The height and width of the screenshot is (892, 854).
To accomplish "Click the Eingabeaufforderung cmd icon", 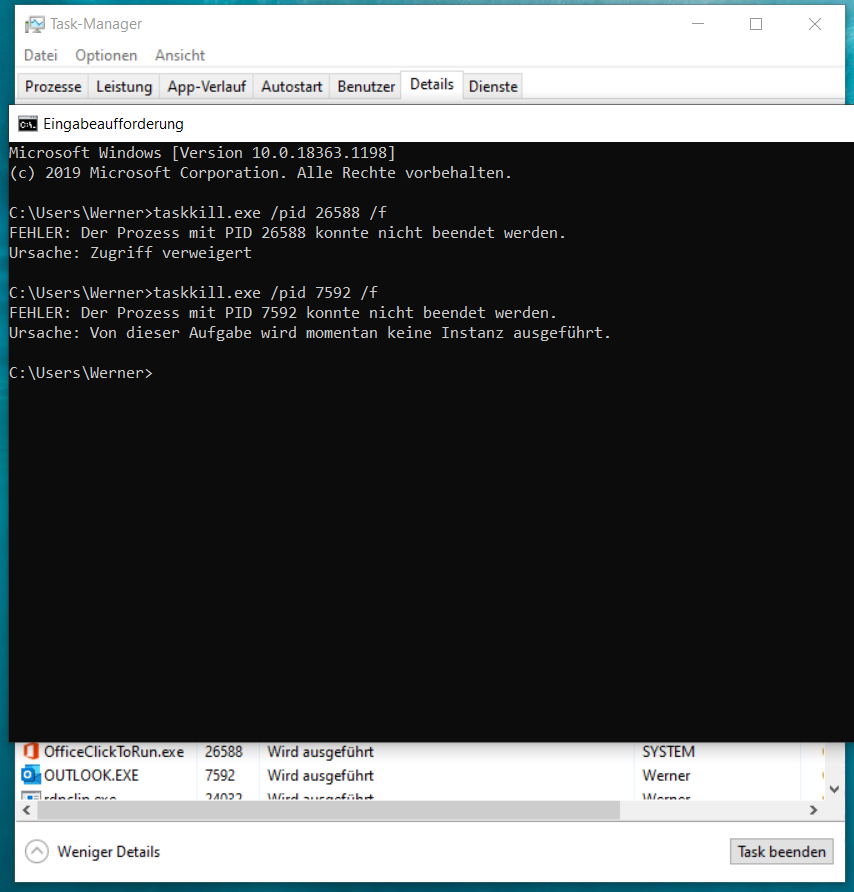I will [27, 123].
